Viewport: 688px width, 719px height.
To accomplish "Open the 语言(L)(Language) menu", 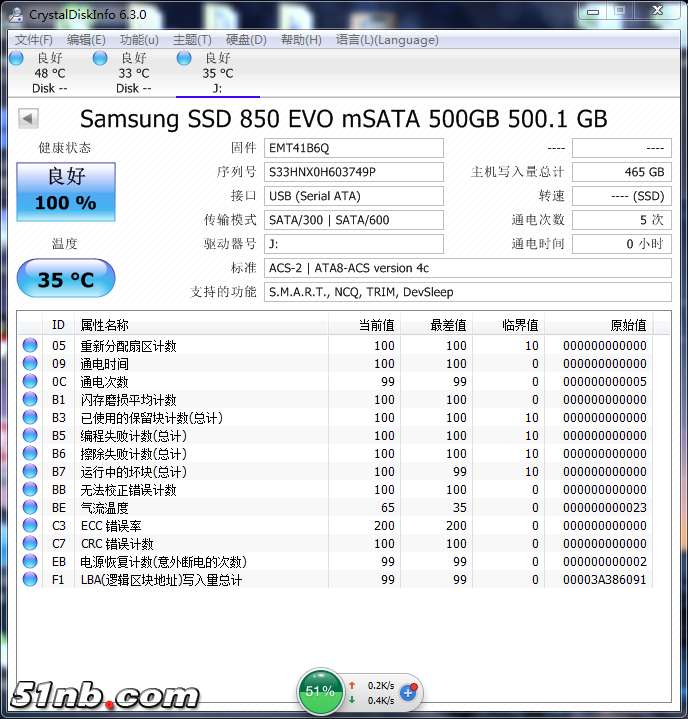I will coord(387,40).
